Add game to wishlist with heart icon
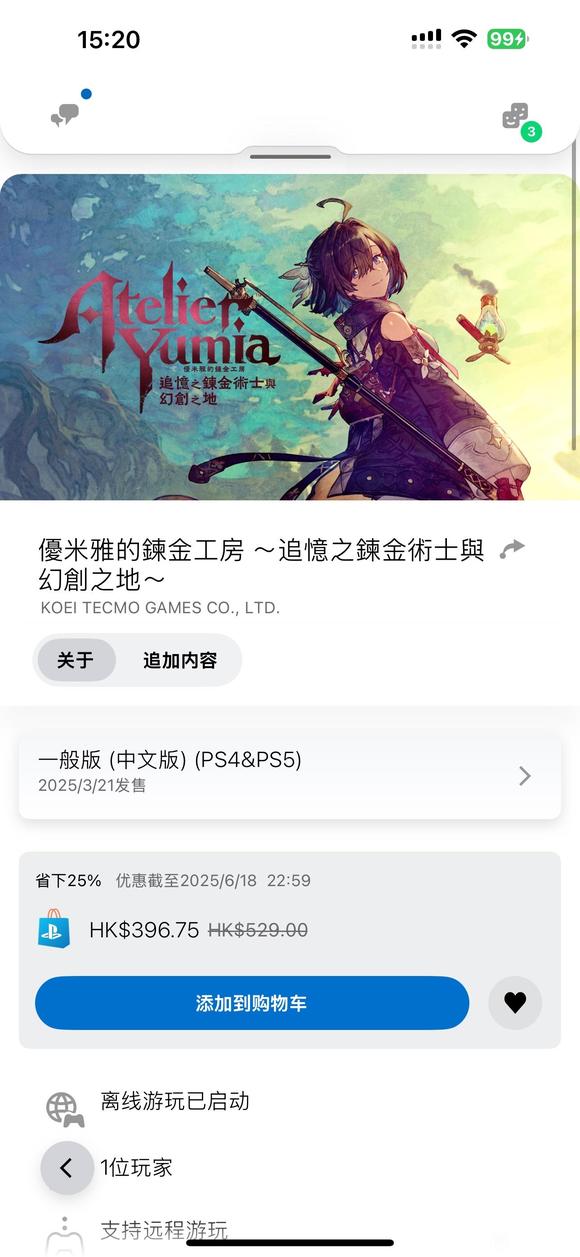 (x=515, y=1003)
